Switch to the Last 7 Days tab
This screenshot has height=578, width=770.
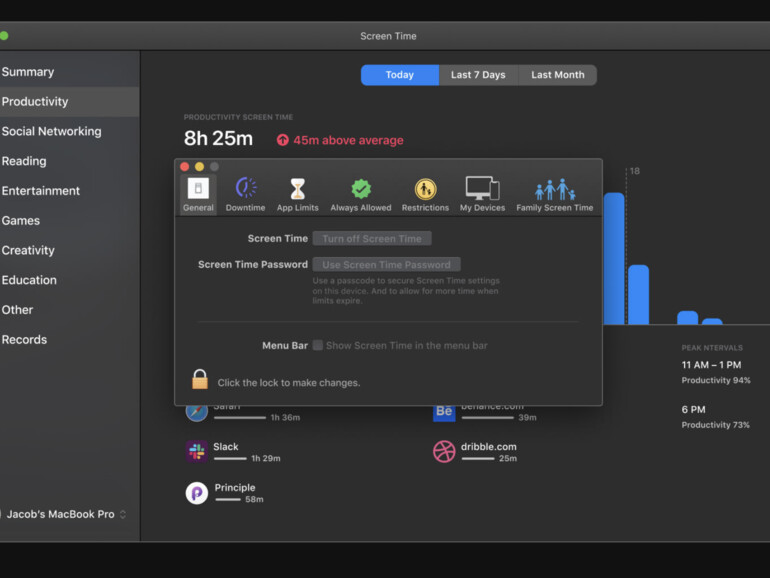pos(478,75)
